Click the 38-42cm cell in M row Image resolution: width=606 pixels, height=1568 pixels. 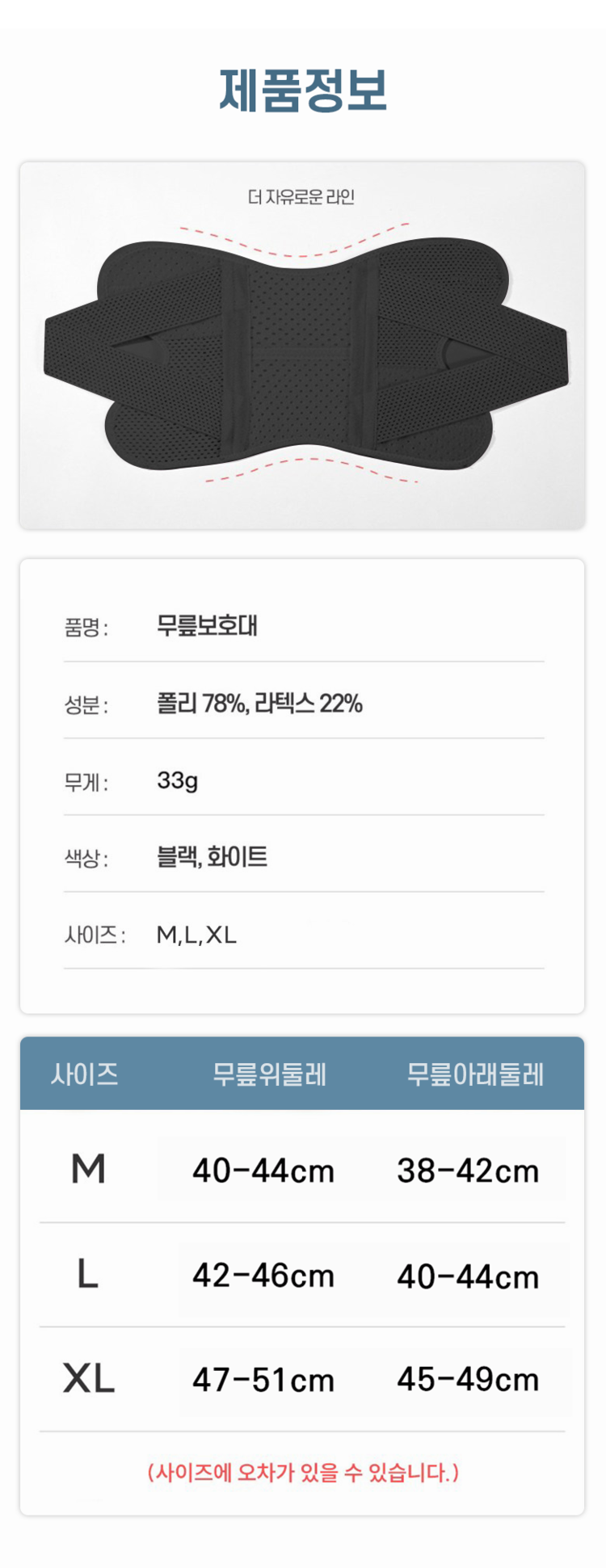[468, 1171]
